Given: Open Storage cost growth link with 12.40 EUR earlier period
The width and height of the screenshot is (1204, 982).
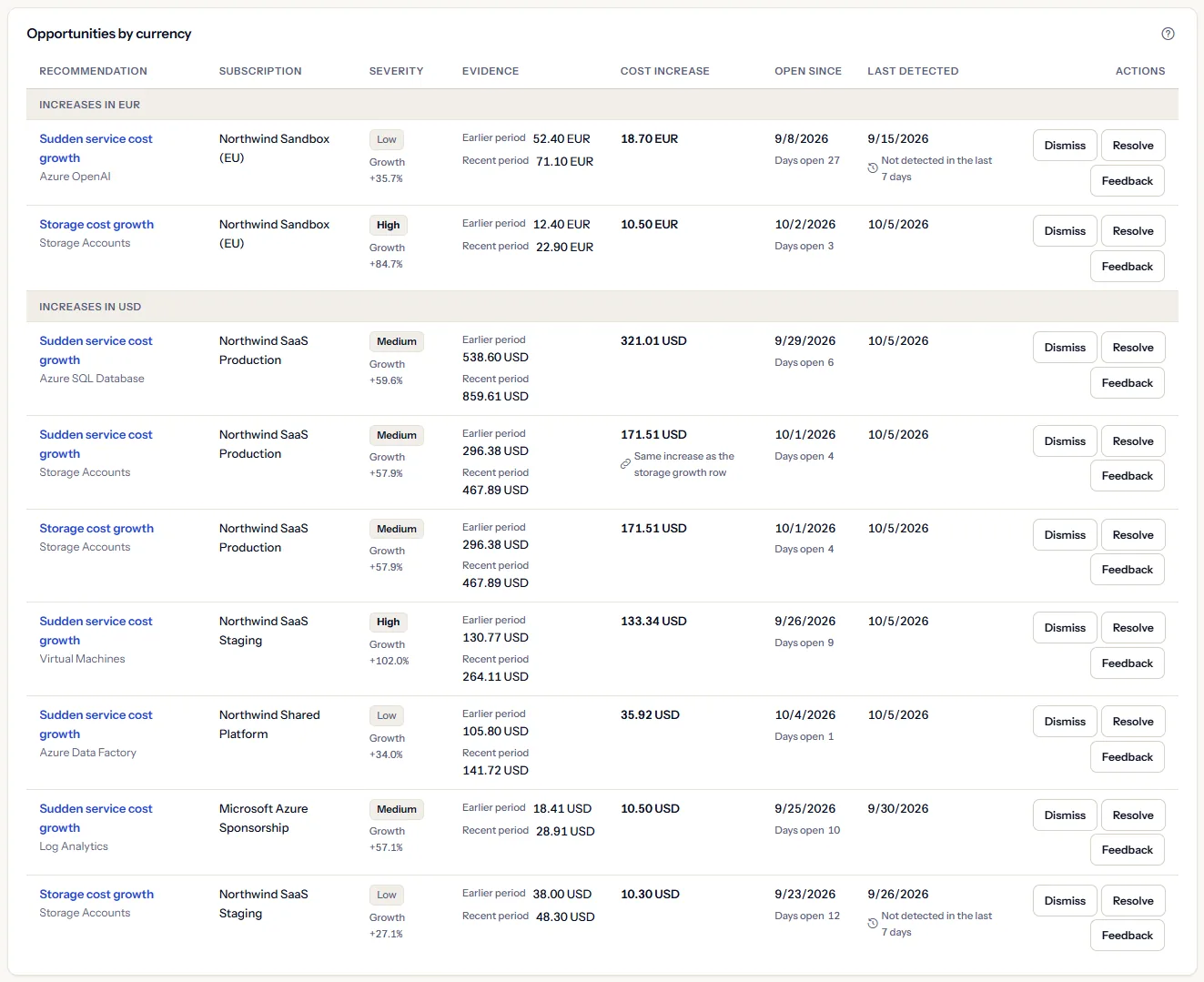Looking at the screenshot, I should [x=96, y=225].
